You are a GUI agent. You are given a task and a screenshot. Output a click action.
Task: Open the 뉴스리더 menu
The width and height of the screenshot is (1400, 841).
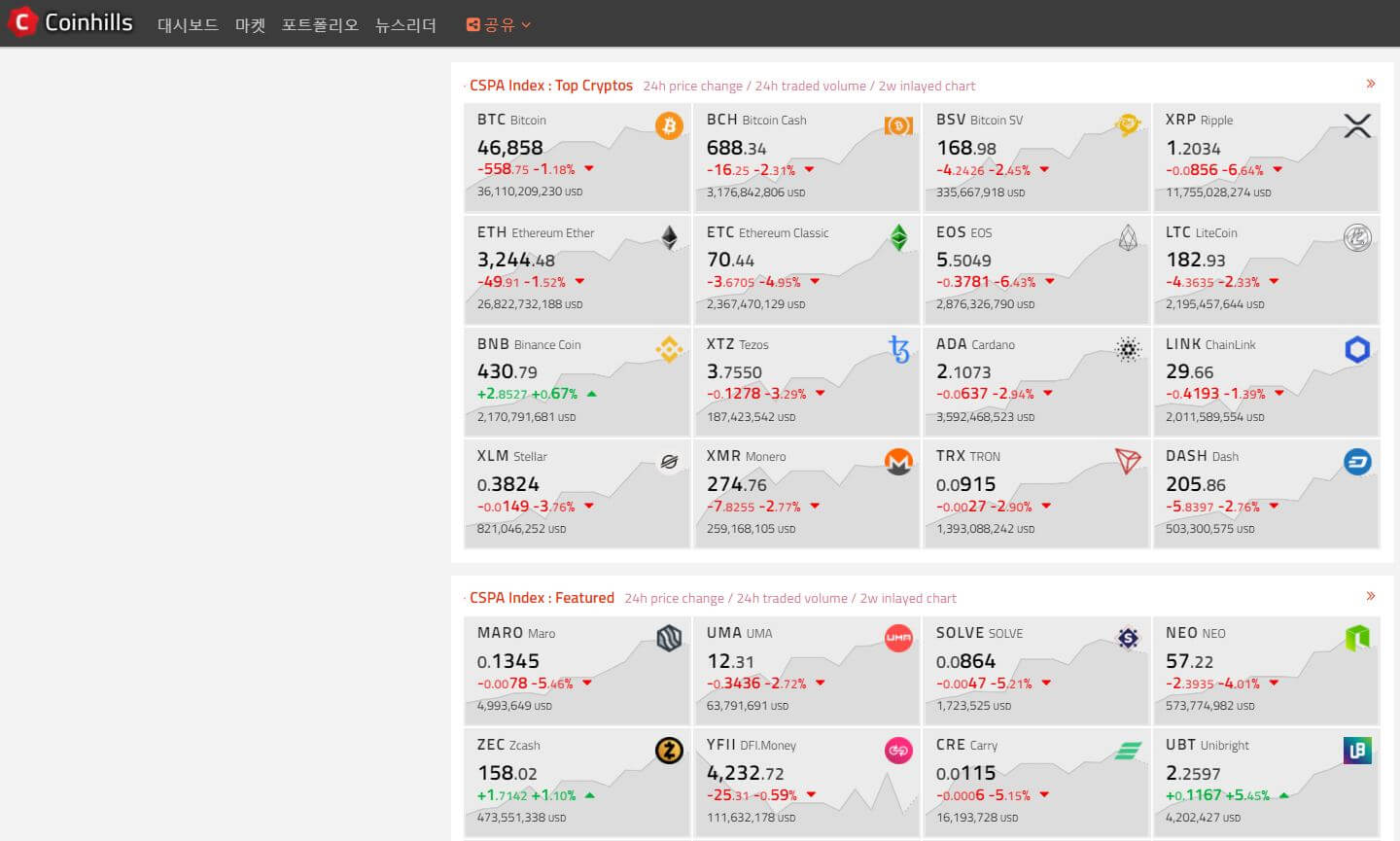[x=405, y=25]
